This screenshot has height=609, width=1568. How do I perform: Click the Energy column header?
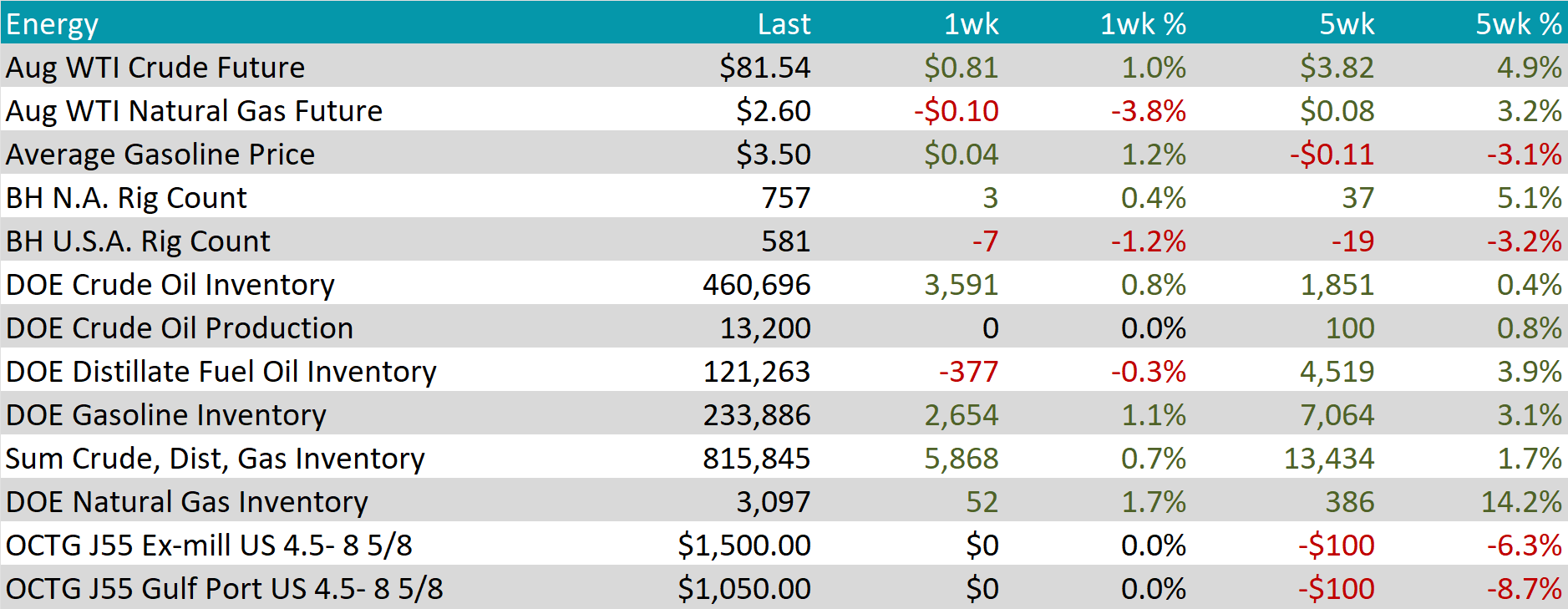[52, 24]
